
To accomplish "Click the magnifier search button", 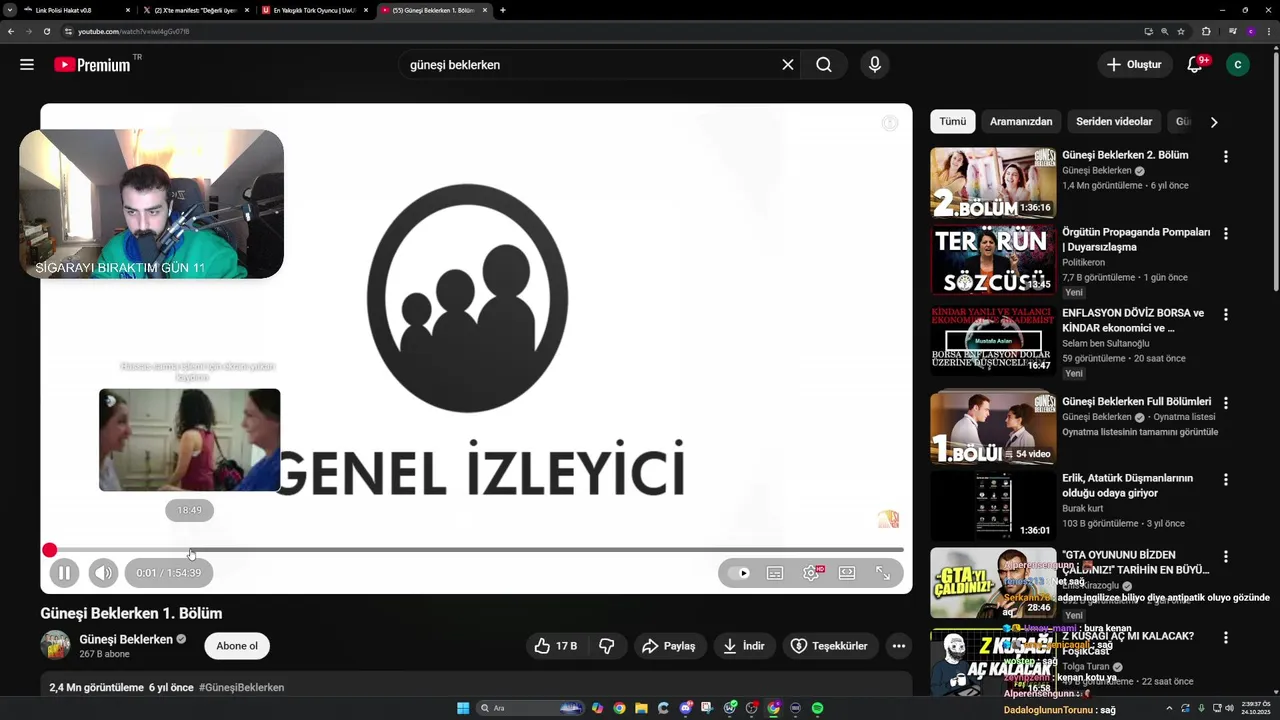I will point(823,65).
